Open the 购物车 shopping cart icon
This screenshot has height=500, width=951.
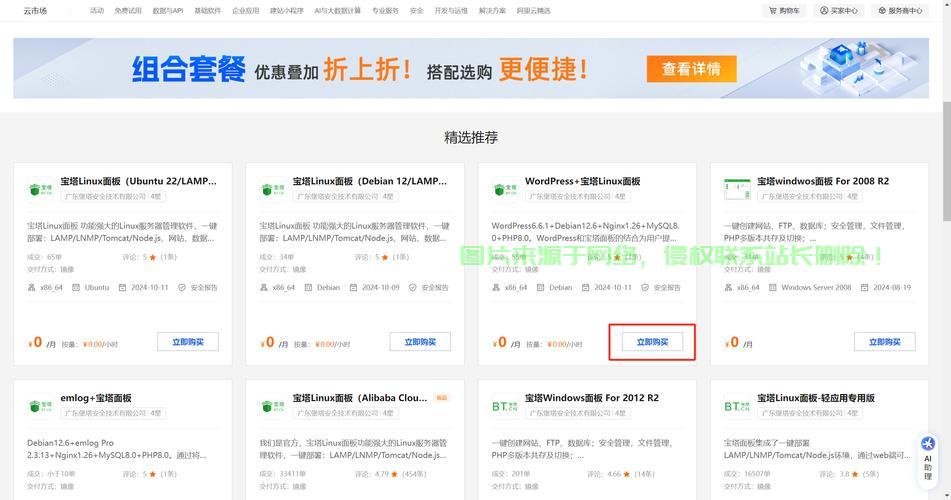[773, 10]
